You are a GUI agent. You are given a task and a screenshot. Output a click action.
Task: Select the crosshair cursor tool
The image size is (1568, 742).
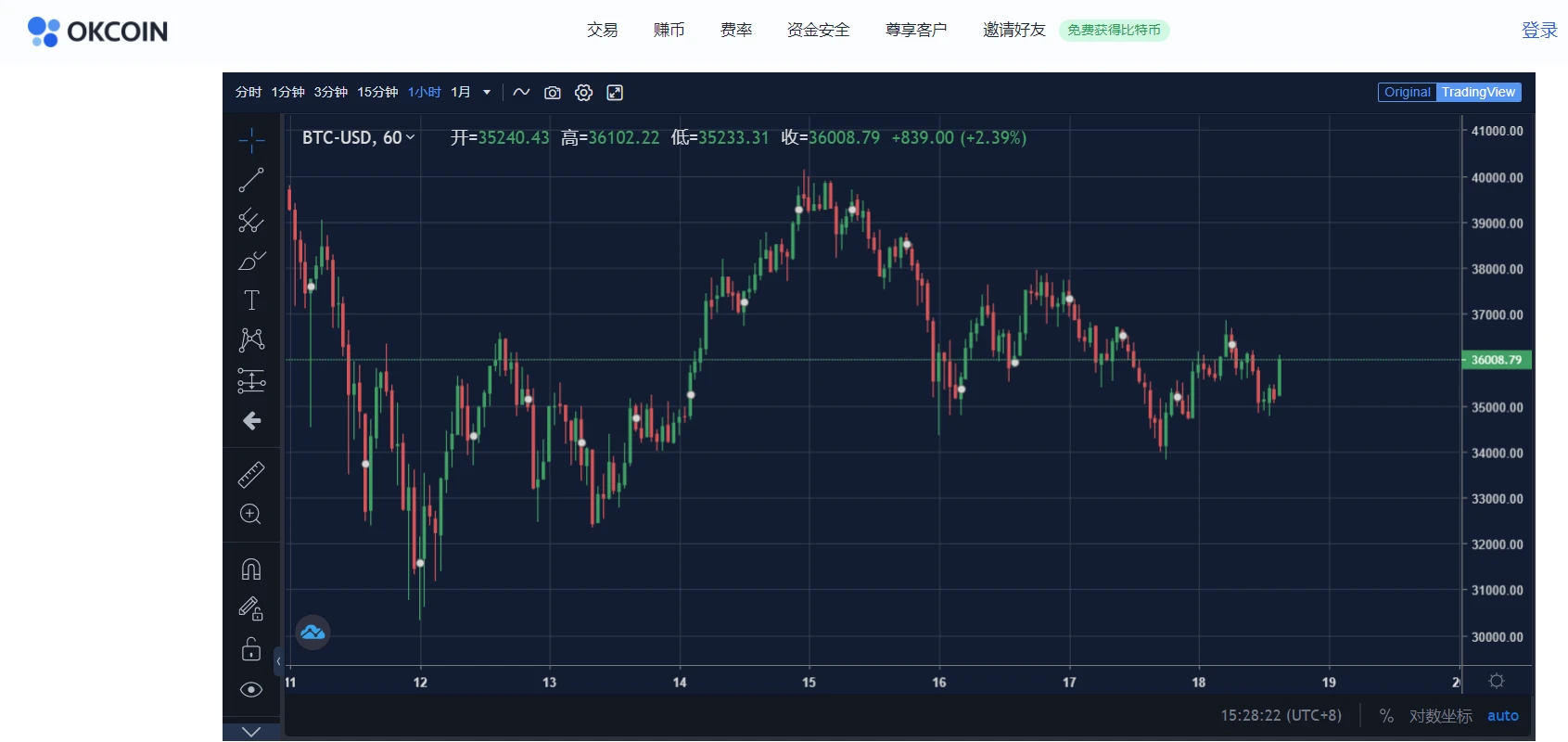pos(251,140)
